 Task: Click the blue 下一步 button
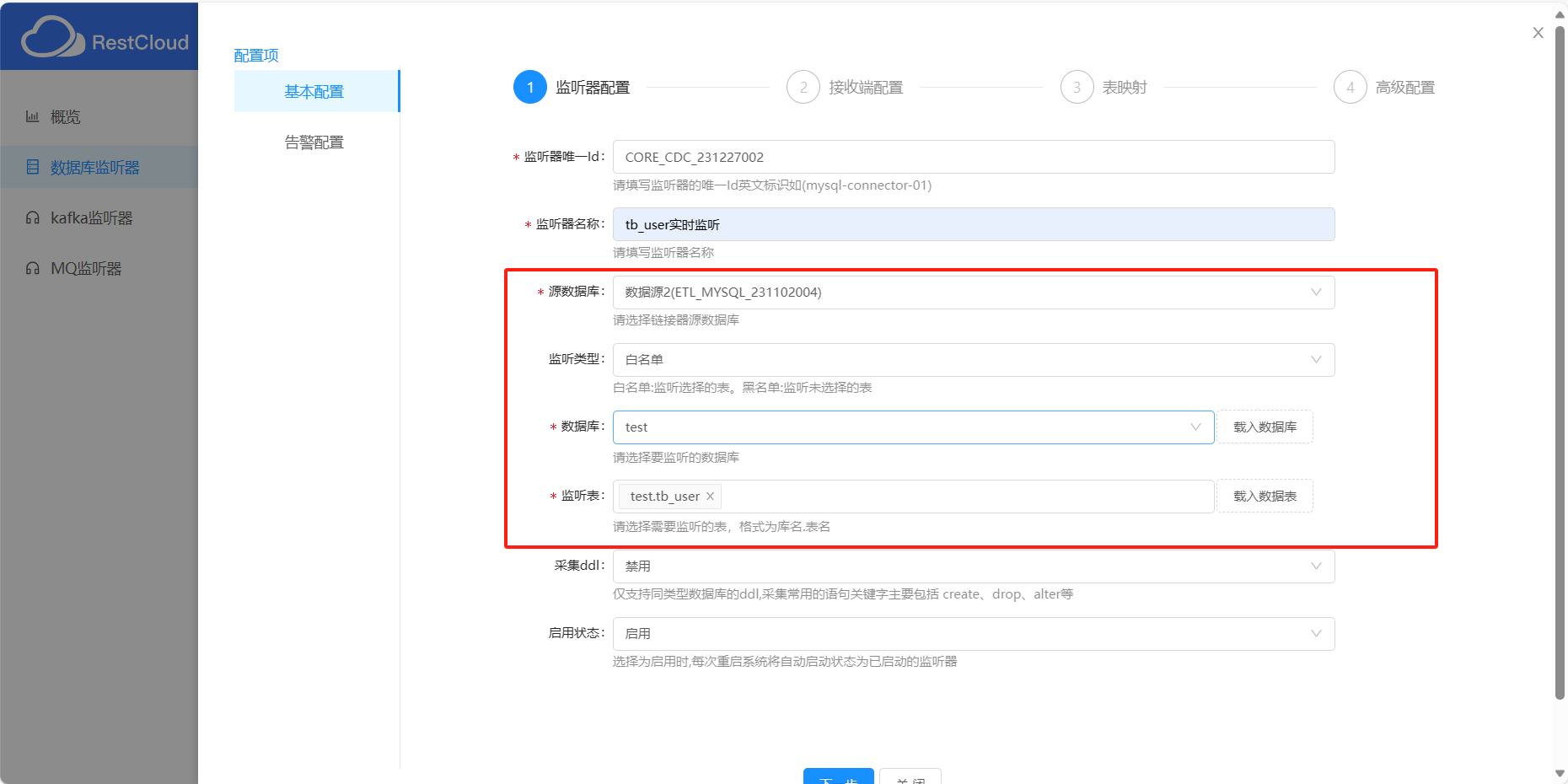point(839,777)
